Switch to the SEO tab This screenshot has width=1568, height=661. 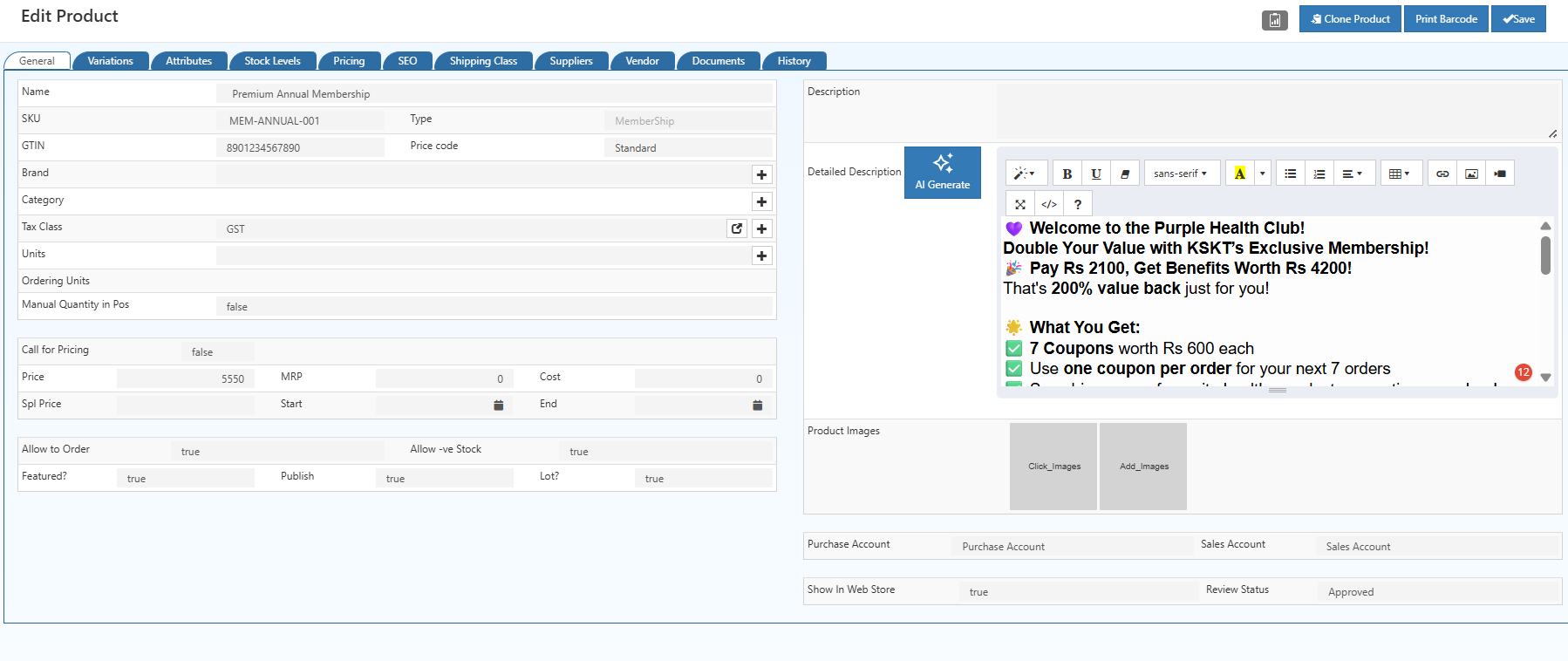pyautogui.click(x=407, y=61)
